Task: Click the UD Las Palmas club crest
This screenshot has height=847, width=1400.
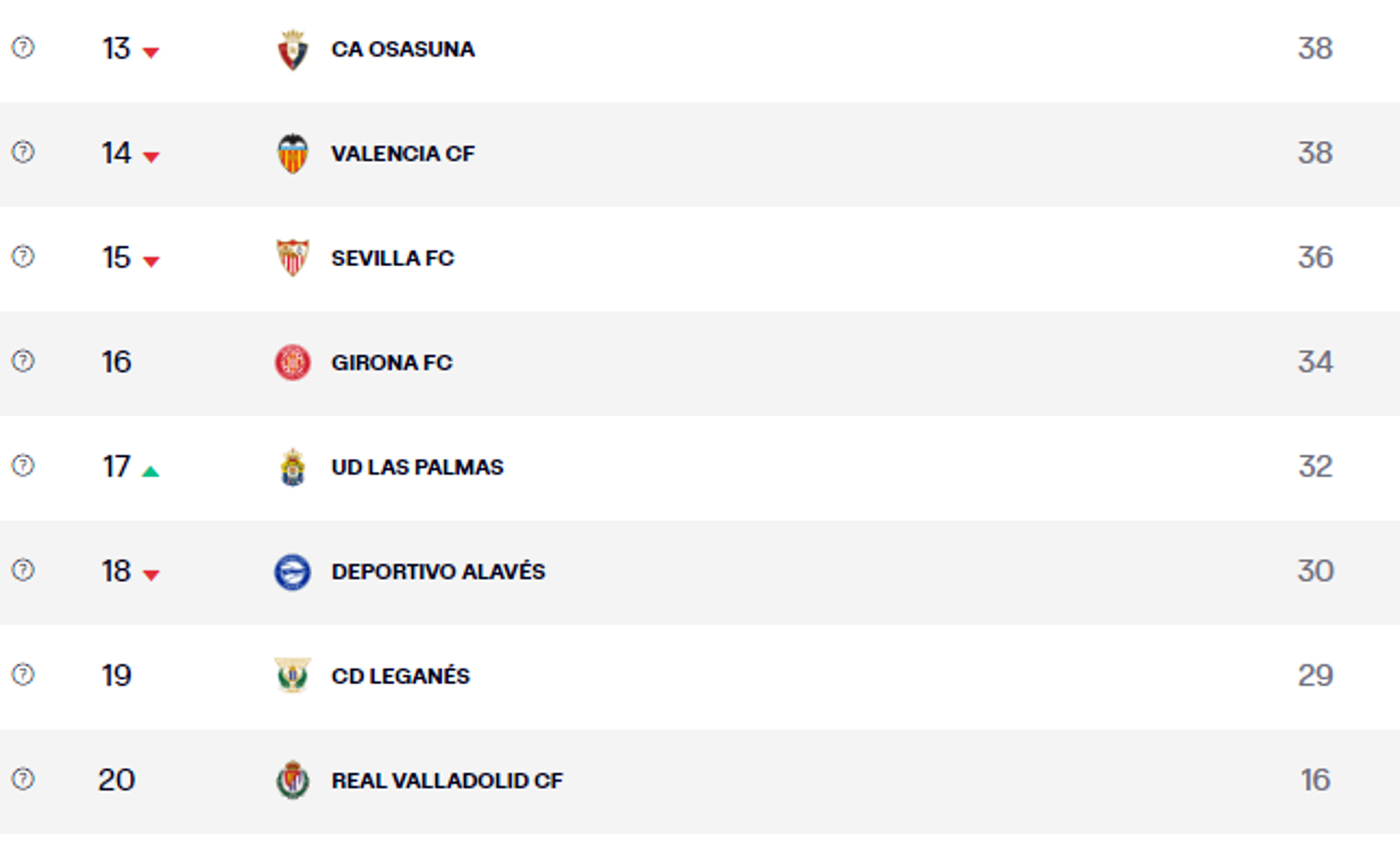Action: click(x=292, y=467)
